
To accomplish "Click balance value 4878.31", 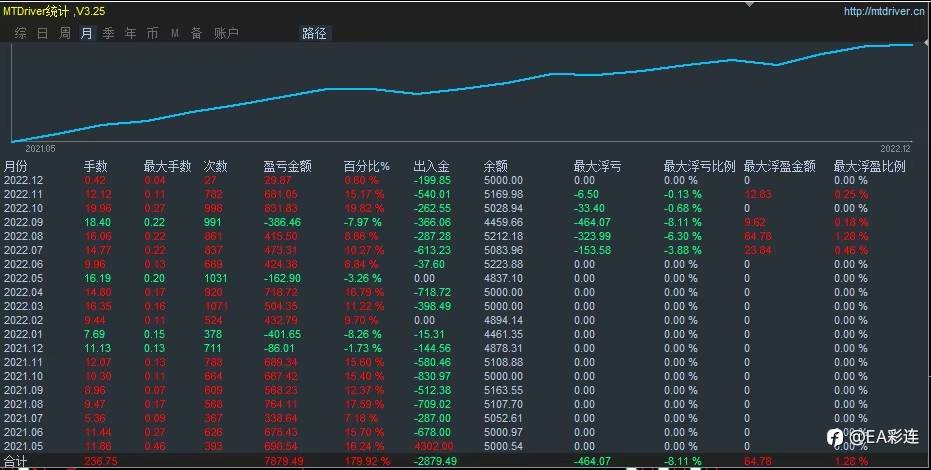I will [504, 348].
